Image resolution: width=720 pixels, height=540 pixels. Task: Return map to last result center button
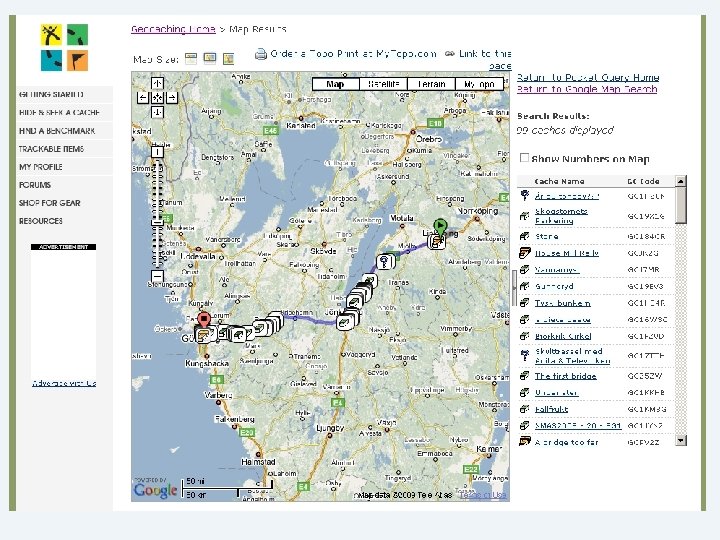[158, 98]
